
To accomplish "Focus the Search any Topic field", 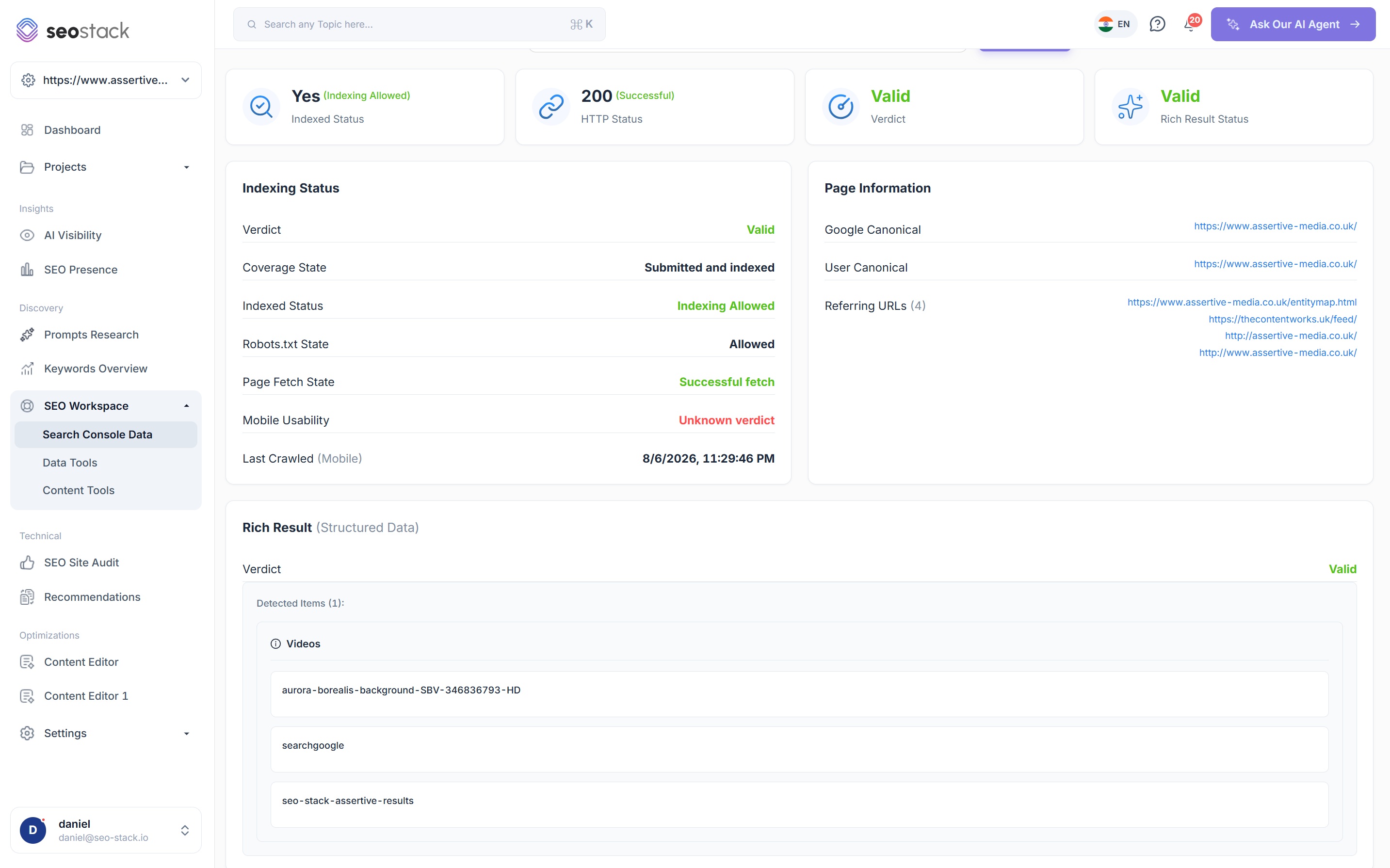I will coord(419,24).
